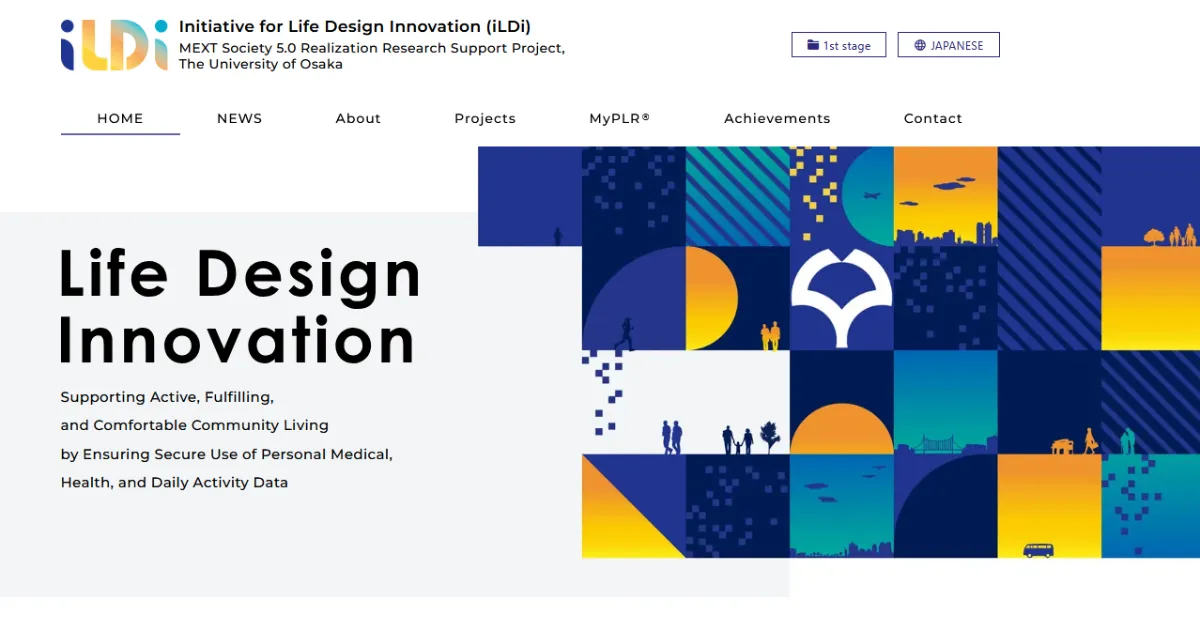1200x630 pixels.
Task: Open the About page
Action: 358,118
